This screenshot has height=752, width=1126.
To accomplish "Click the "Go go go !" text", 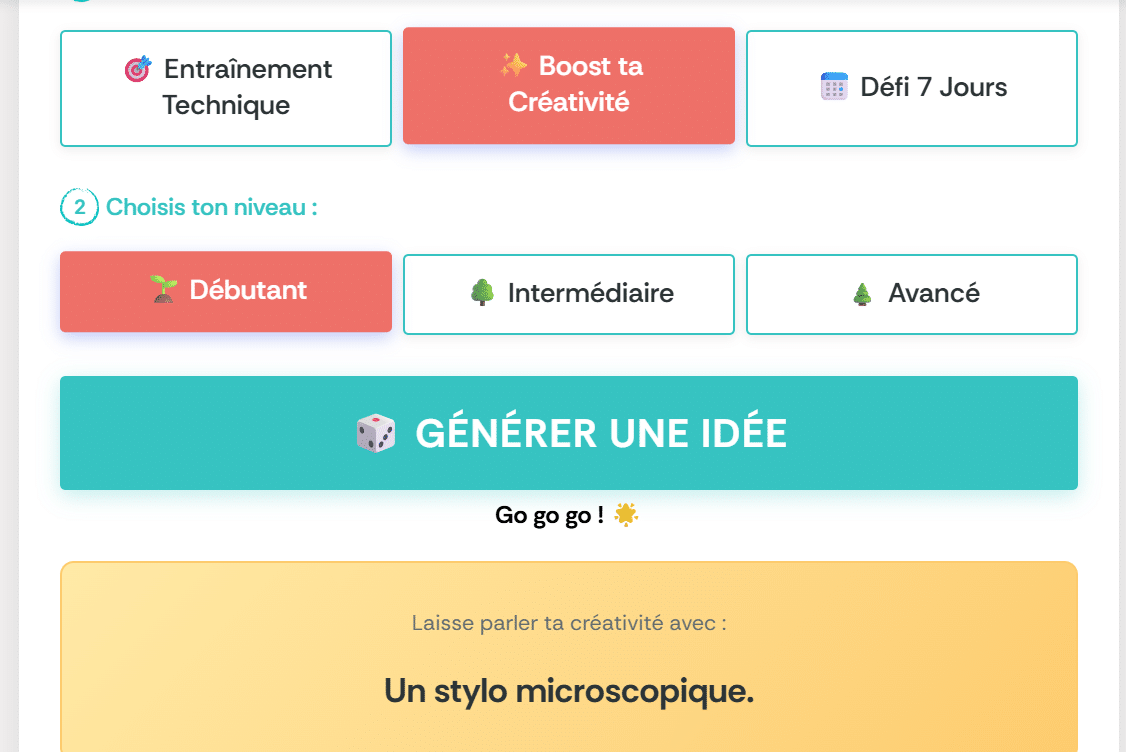I will click(x=549, y=516).
